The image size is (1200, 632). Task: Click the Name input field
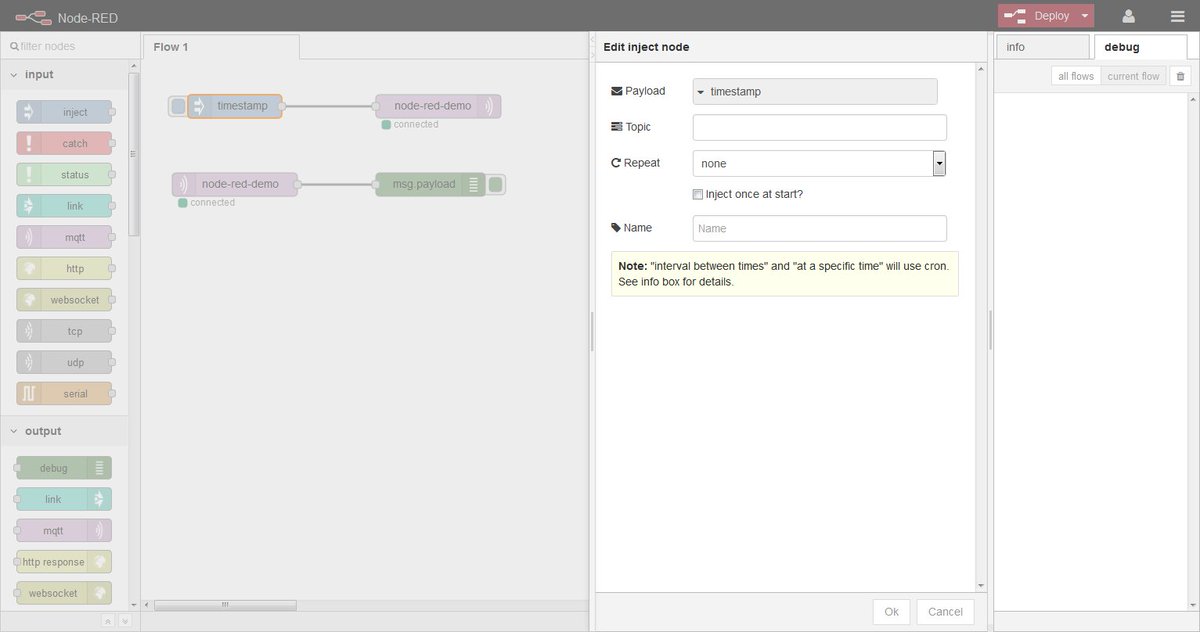(x=819, y=228)
